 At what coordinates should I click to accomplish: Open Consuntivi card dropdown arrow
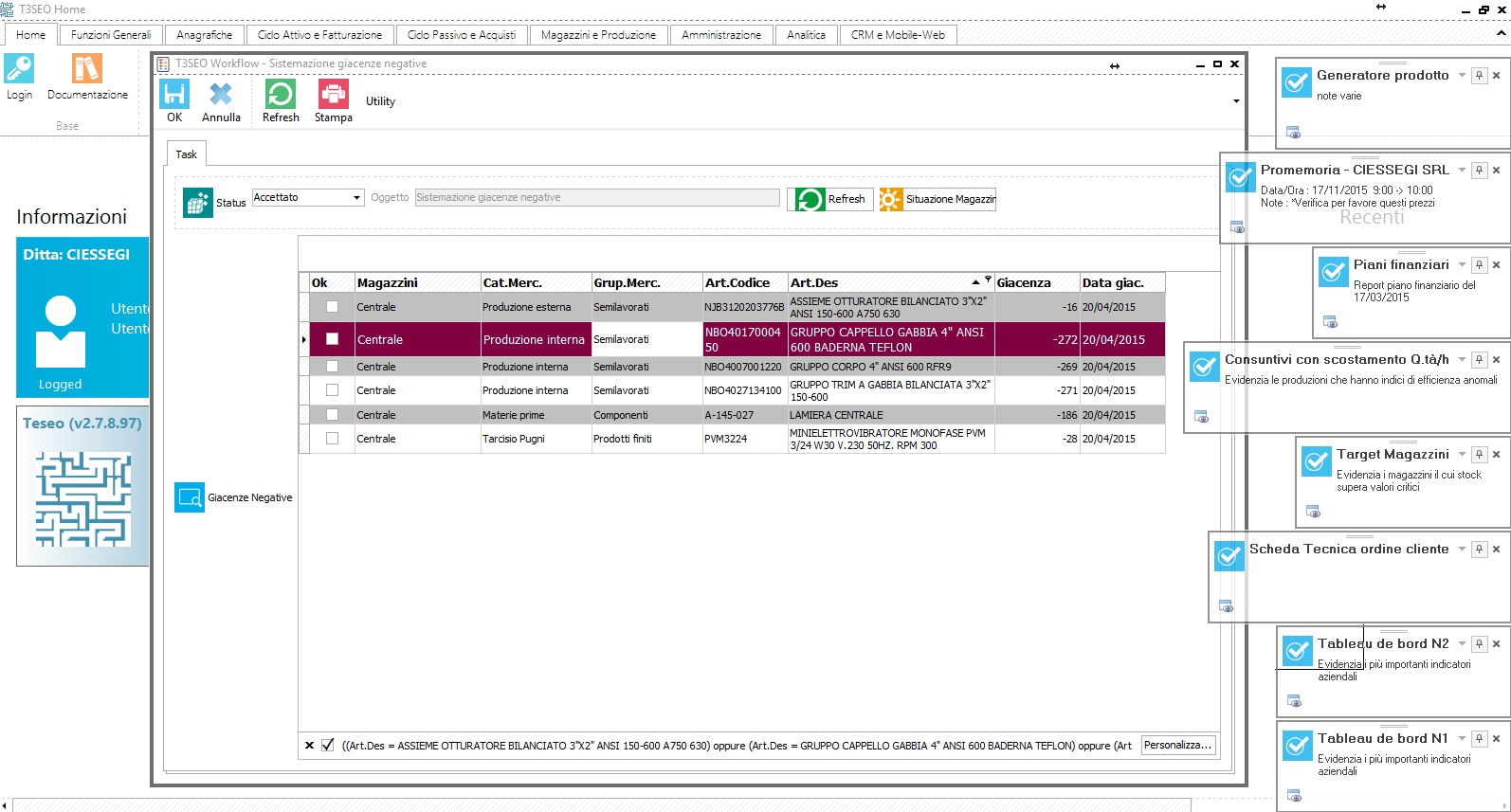(x=1462, y=360)
